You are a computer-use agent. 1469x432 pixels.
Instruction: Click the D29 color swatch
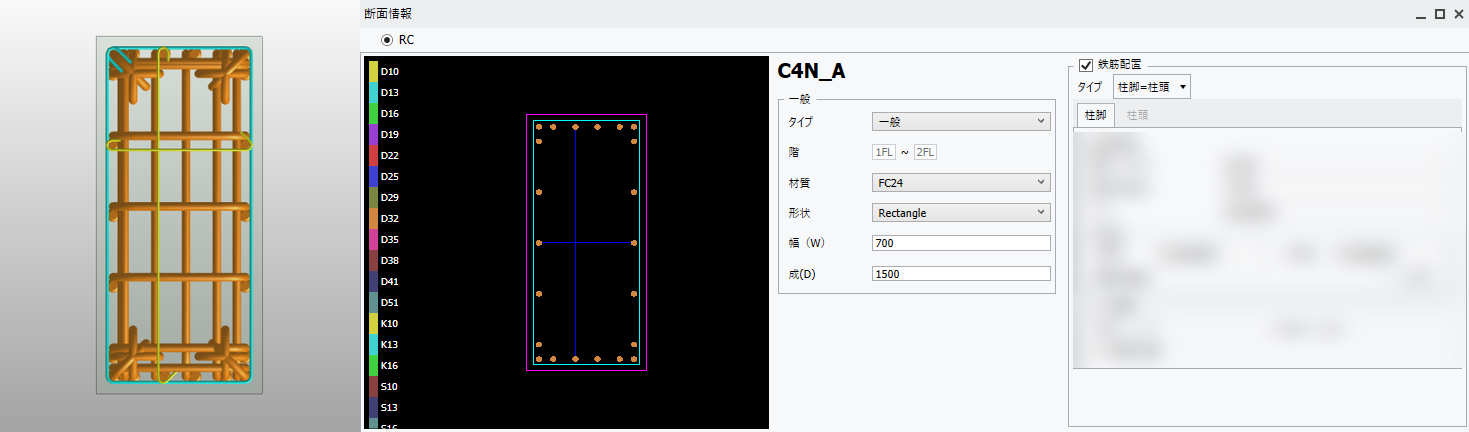373,197
